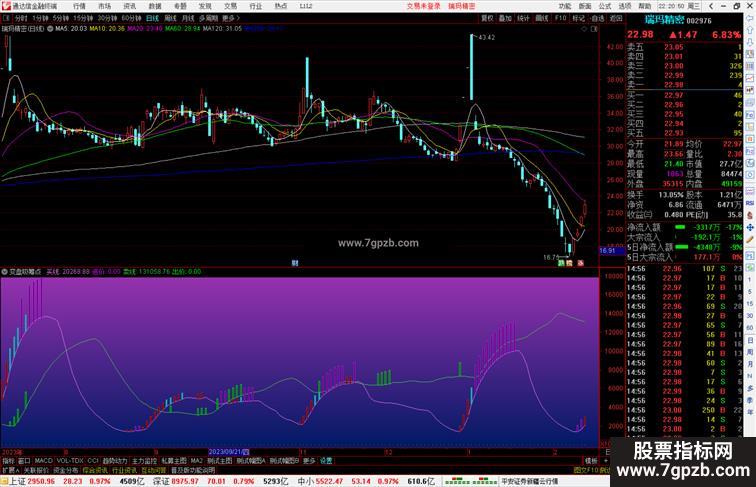Click the 返回 back button
Image resolution: width=756 pixels, height=487 pixels.
tap(616, 18)
